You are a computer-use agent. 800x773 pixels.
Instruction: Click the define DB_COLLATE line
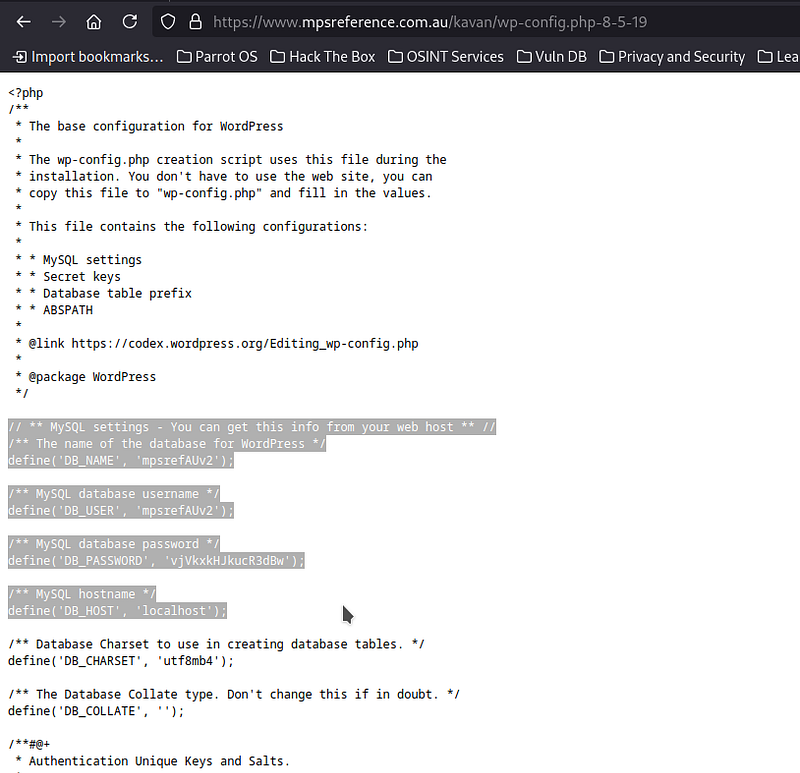click(x=96, y=711)
